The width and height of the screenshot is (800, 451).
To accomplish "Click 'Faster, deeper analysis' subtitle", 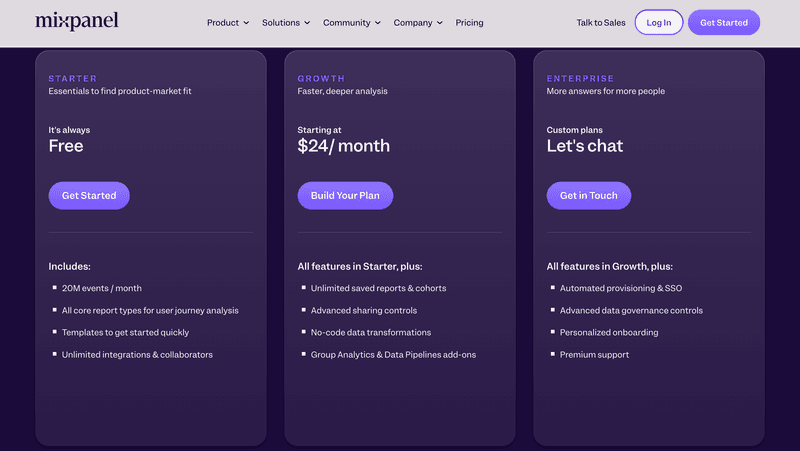I will click(x=342, y=91).
